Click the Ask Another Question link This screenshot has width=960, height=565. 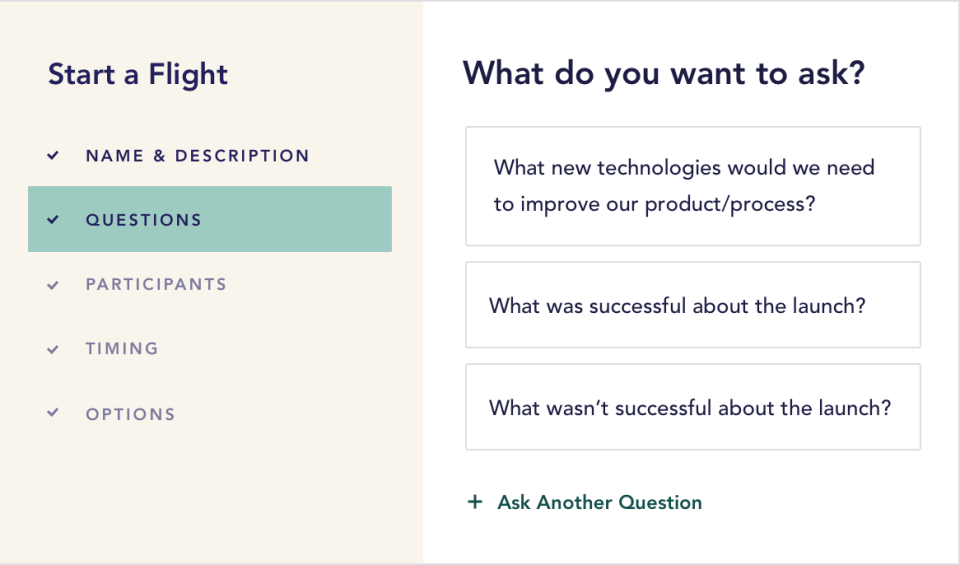pyautogui.click(x=599, y=502)
